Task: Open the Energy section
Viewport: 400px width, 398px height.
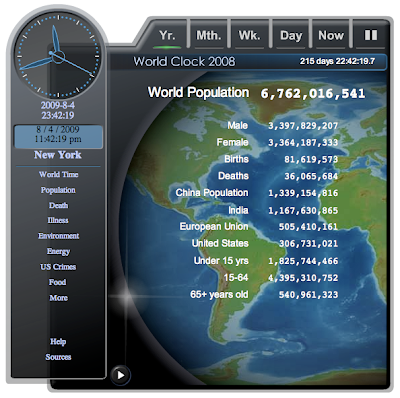Action: tap(58, 251)
